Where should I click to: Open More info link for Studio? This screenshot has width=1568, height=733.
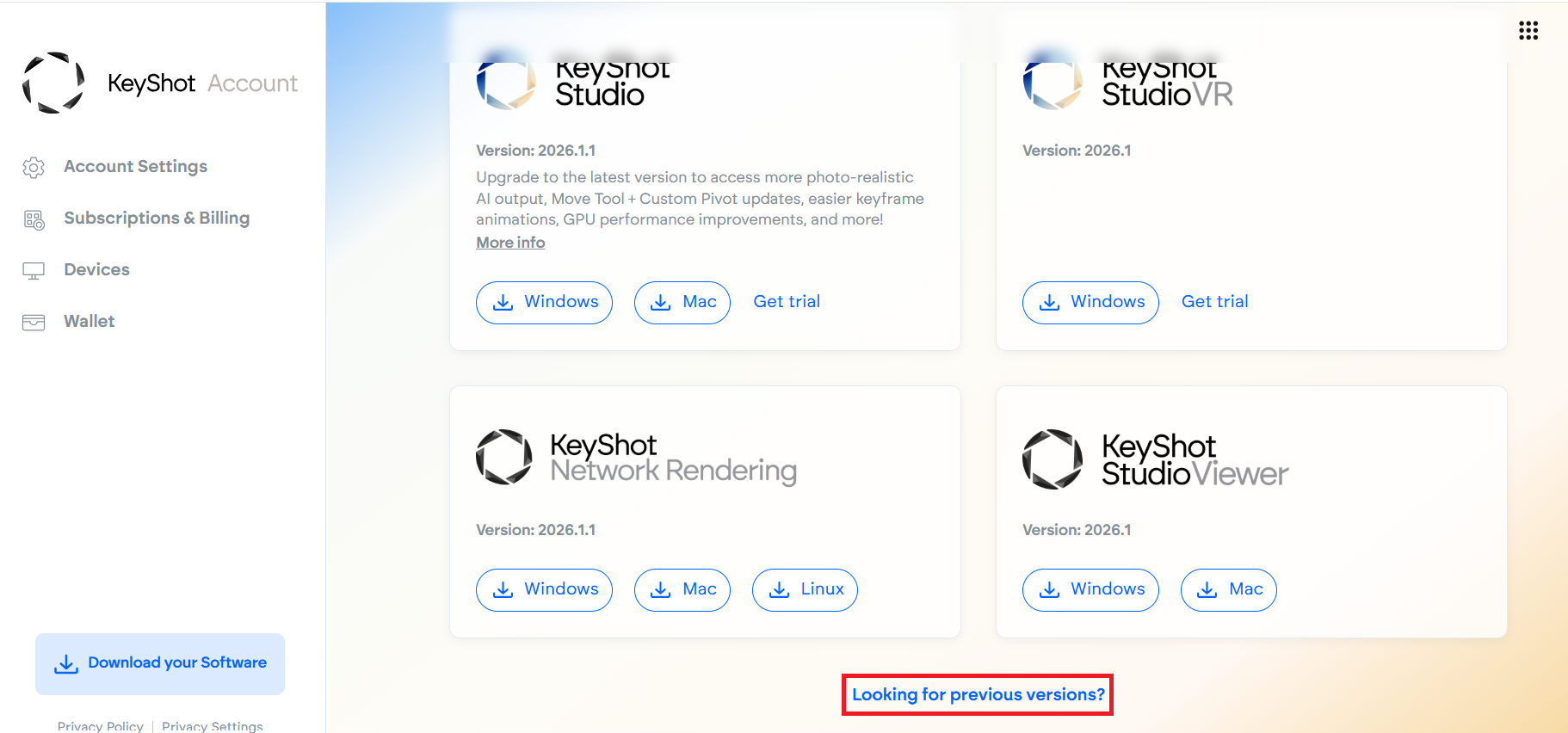510,243
